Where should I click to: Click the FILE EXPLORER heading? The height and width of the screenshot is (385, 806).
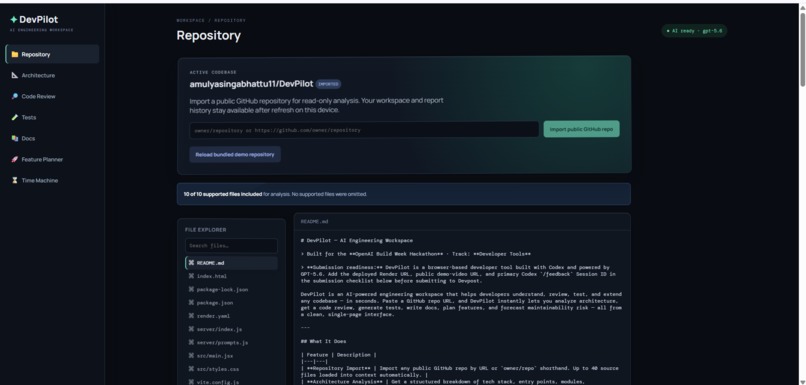tap(206, 230)
